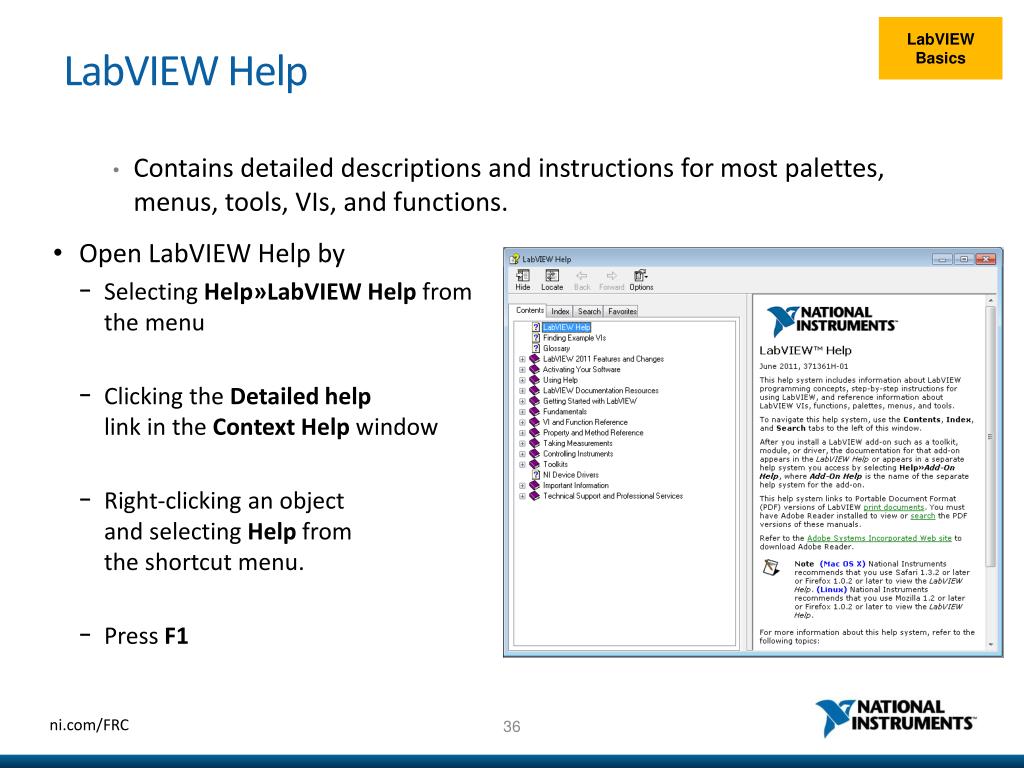This screenshot has width=1024, height=768.
Task: Click the LabVIEW Basics yellow badge
Action: pos(940,48)
